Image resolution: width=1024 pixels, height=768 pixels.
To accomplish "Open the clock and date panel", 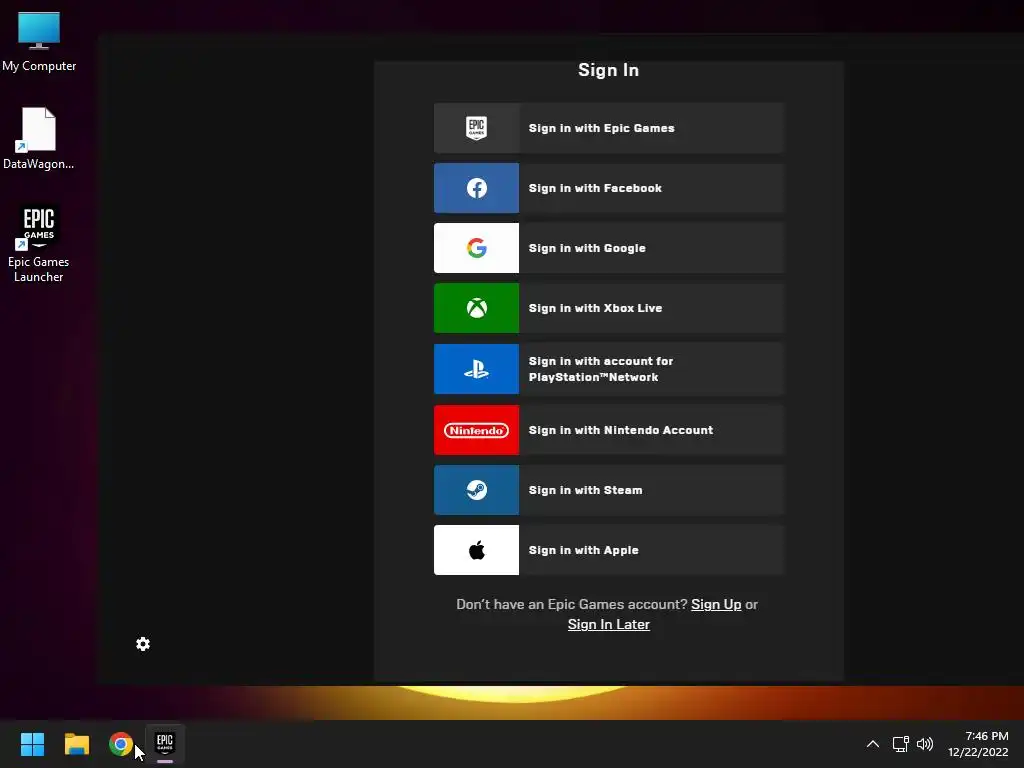I will 978,744.
